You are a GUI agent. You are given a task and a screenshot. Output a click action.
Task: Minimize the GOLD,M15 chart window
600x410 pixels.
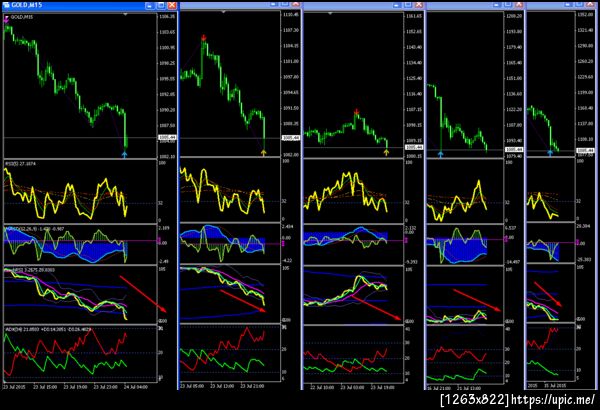point(150,5)
